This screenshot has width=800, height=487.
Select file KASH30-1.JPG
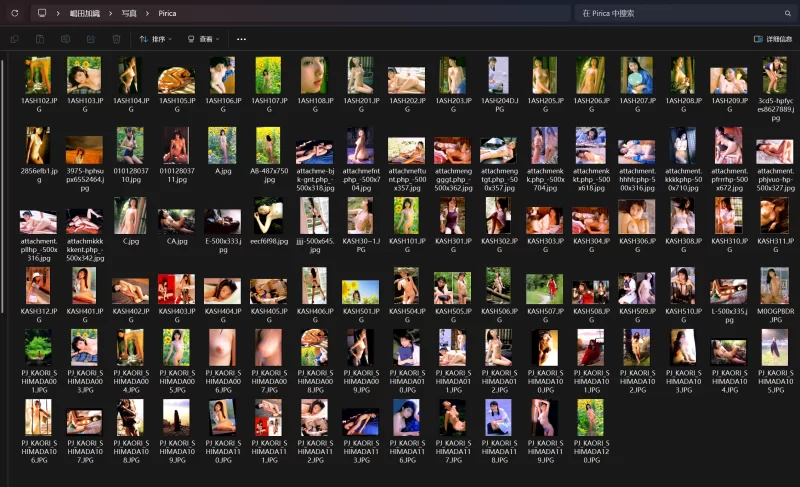point(361,225)
